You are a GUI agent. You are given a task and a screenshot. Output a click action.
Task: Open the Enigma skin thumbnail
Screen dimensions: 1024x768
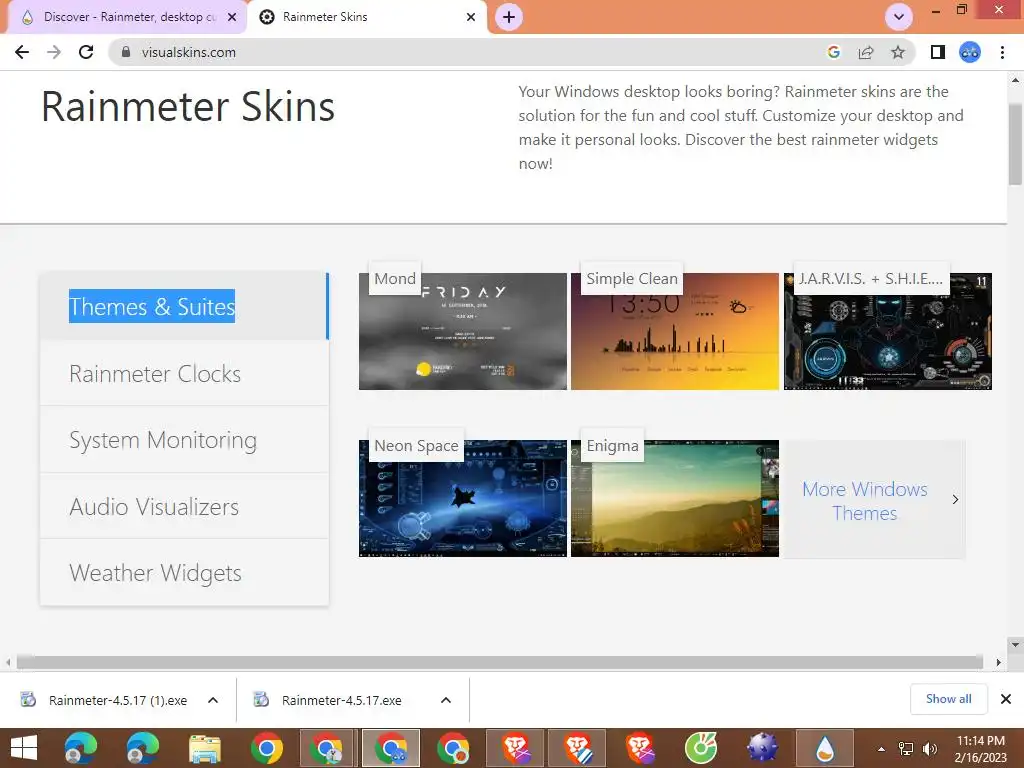point(675,498)
